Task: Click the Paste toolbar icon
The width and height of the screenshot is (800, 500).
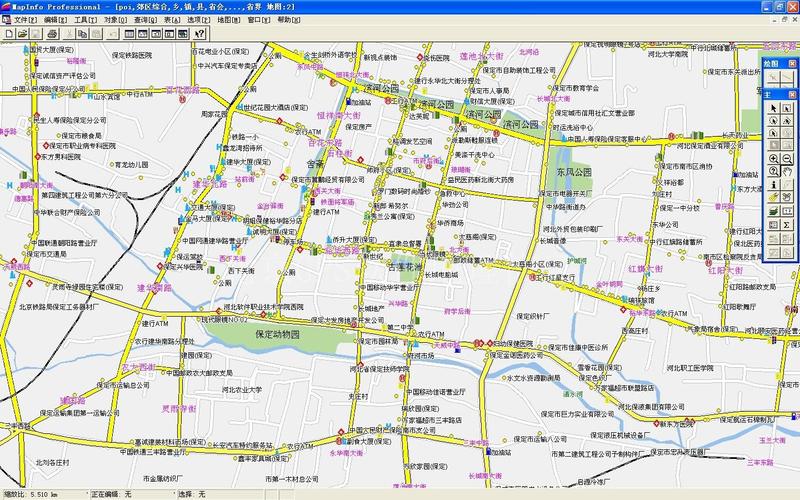Action: (x=95, y=34)
